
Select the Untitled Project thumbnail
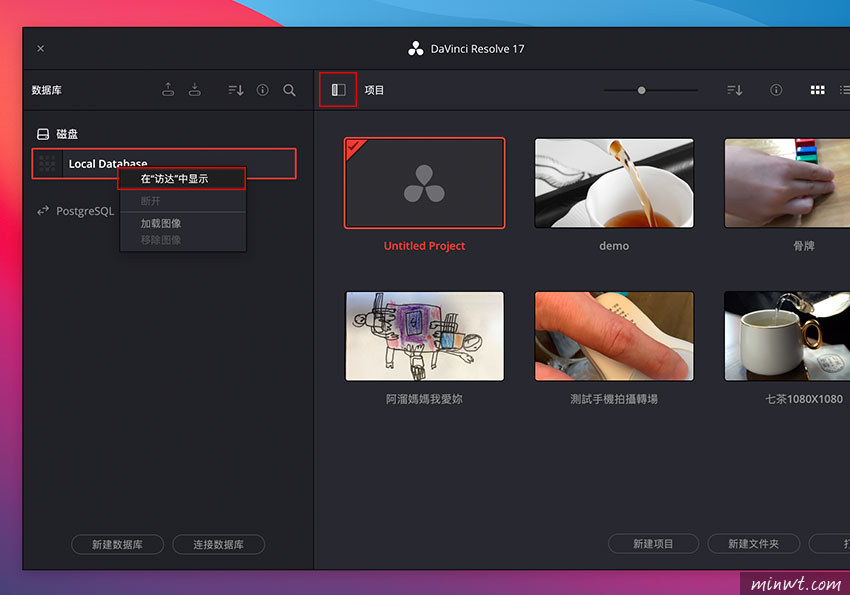click(x=424, y=183)
